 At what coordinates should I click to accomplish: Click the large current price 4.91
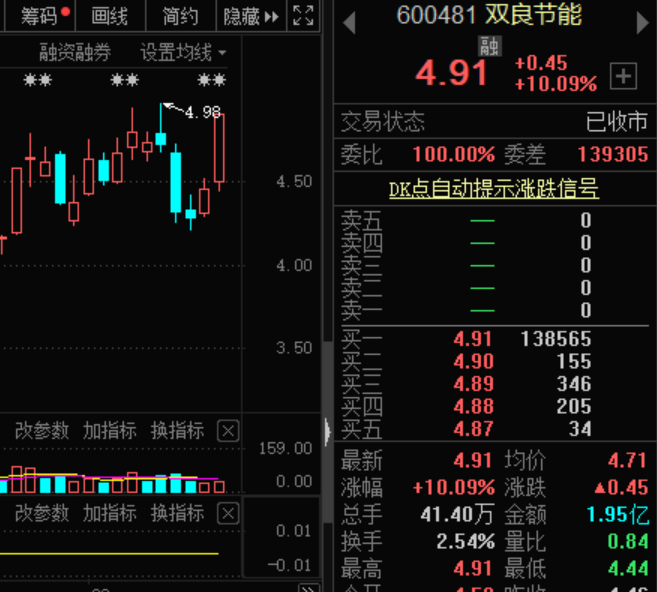coord(451,74)
